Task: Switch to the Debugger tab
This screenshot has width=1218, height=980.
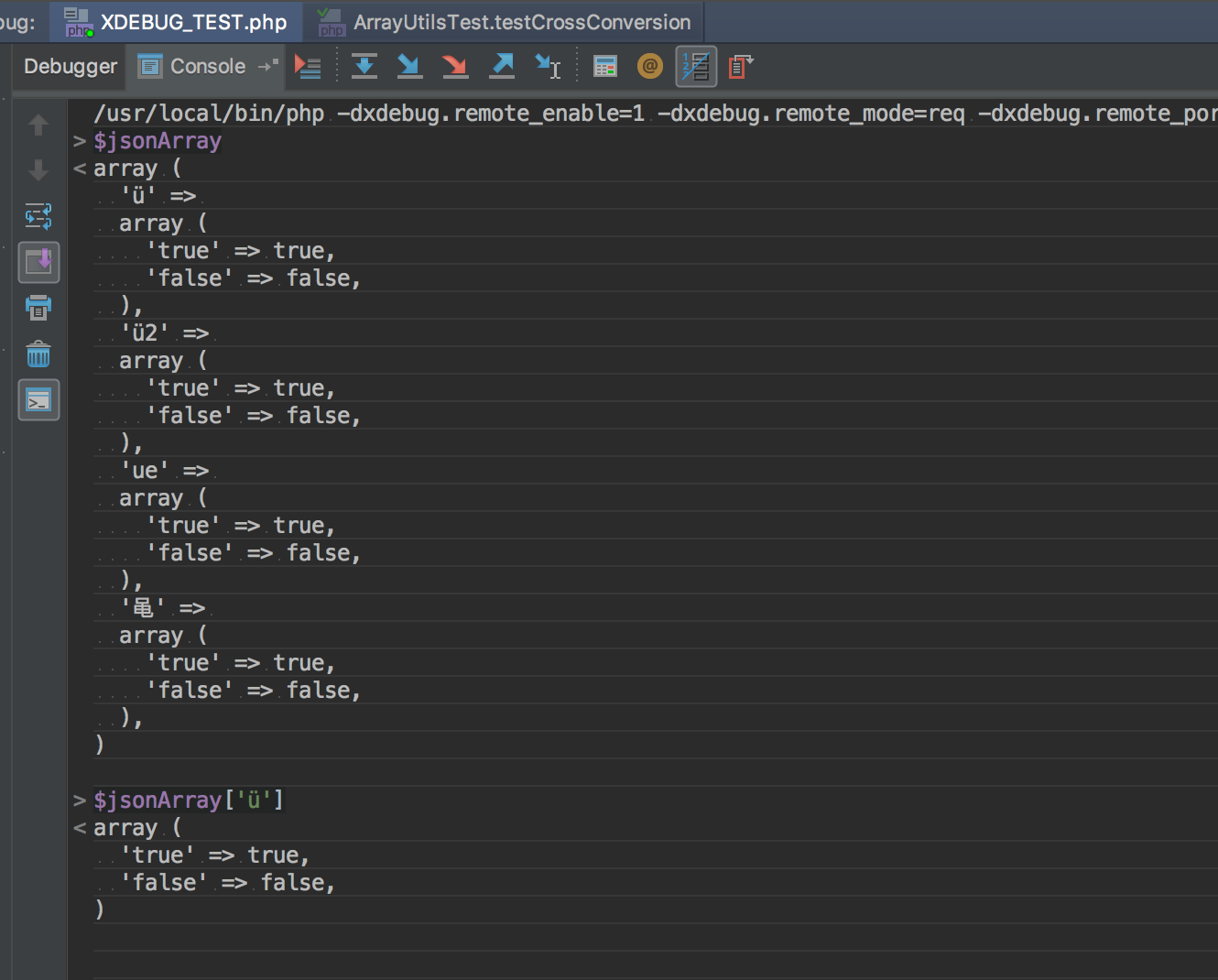Action: (71, 67)
